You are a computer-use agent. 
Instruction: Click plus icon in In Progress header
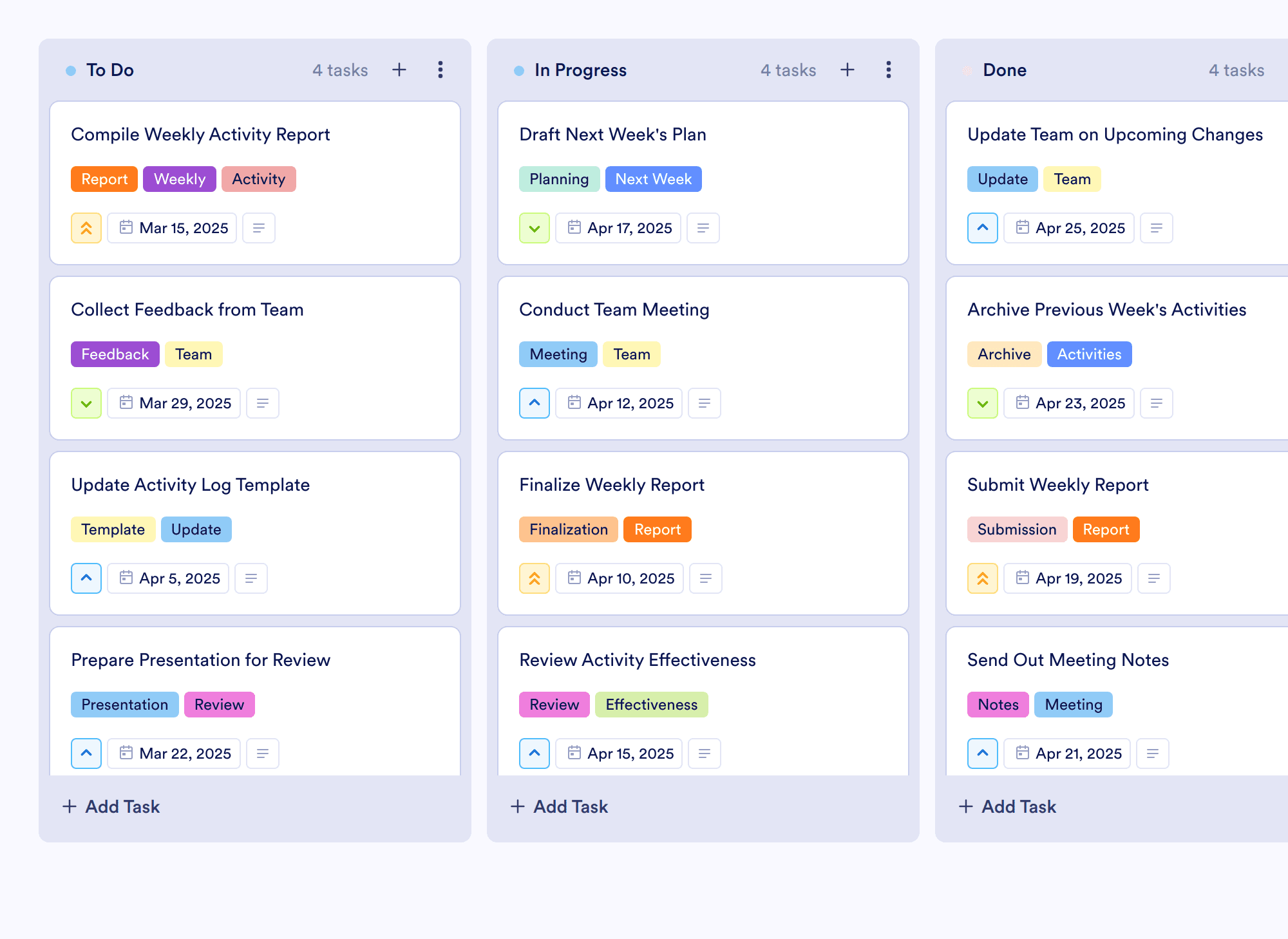pos(848,70)
